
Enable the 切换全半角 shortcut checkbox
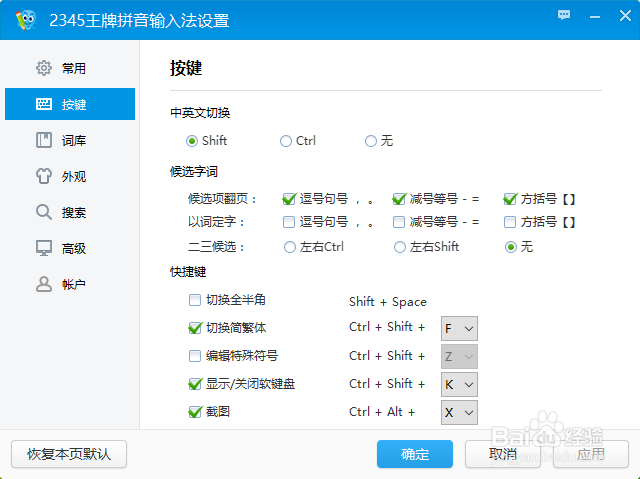pyautogui.click(x=195, y=300)
